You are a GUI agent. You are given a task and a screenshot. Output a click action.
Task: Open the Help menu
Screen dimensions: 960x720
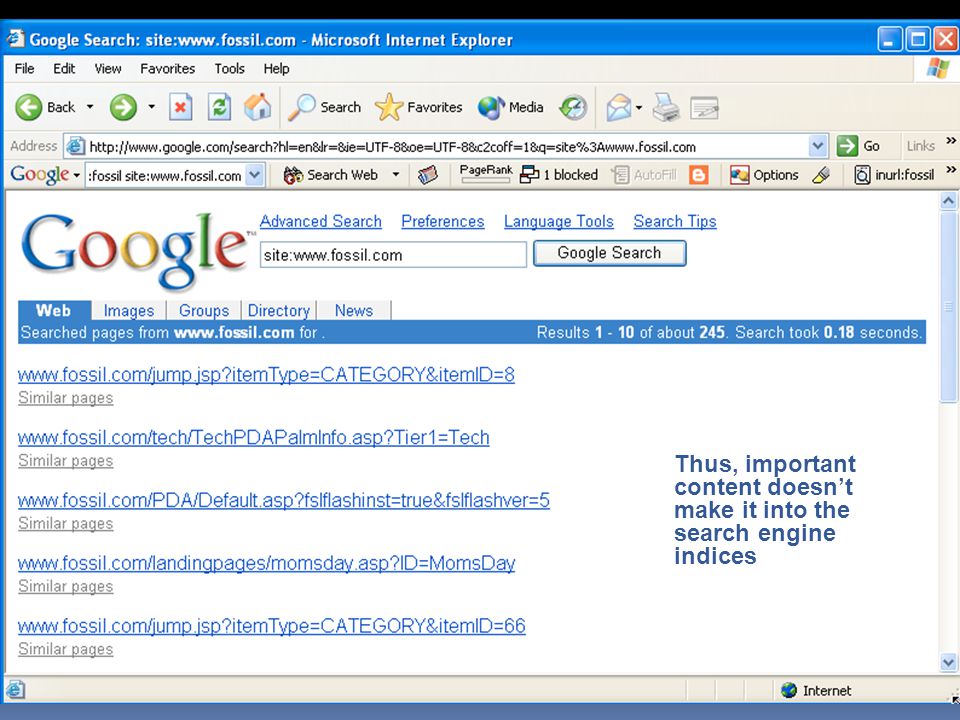[x=276, y=69]
